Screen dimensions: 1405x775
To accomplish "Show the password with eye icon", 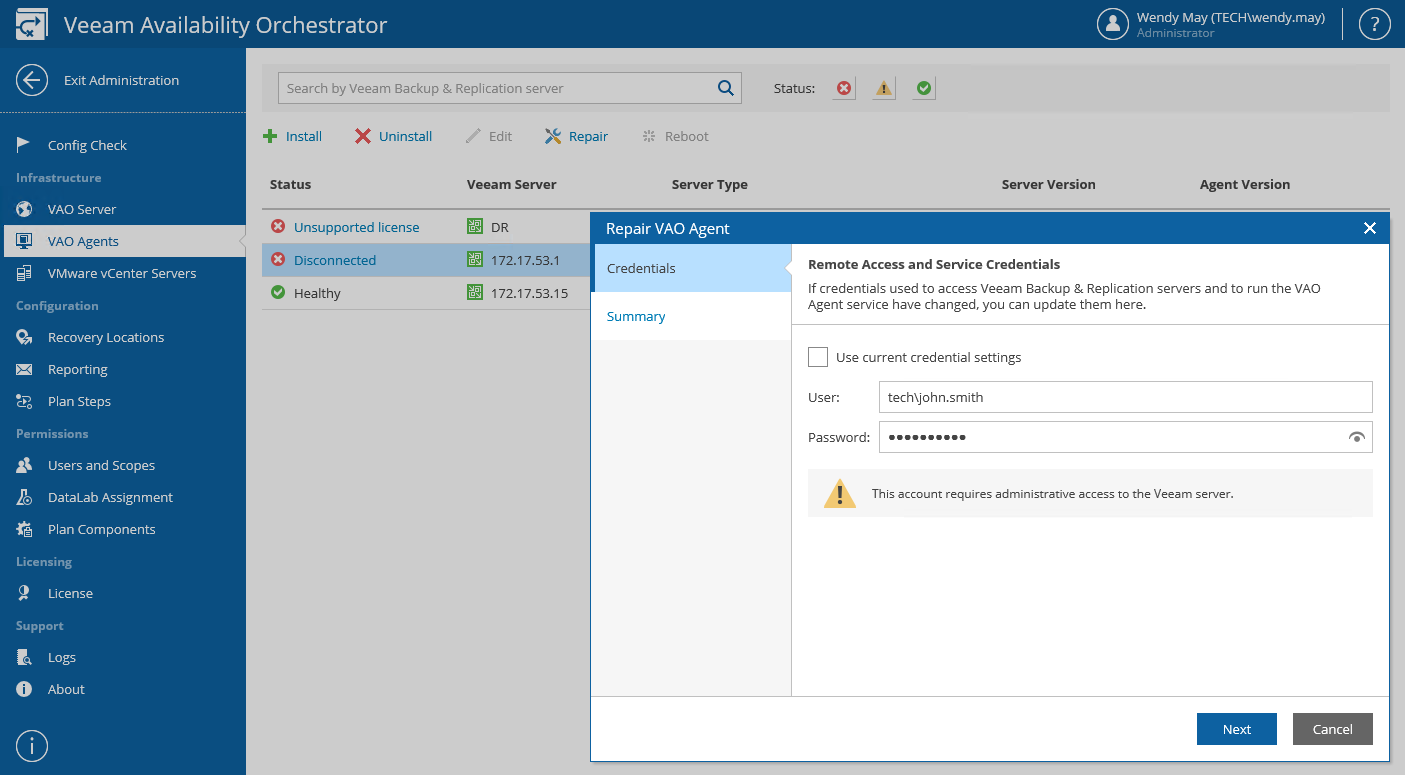I will pyautogui.click(x=1356, y=437).
